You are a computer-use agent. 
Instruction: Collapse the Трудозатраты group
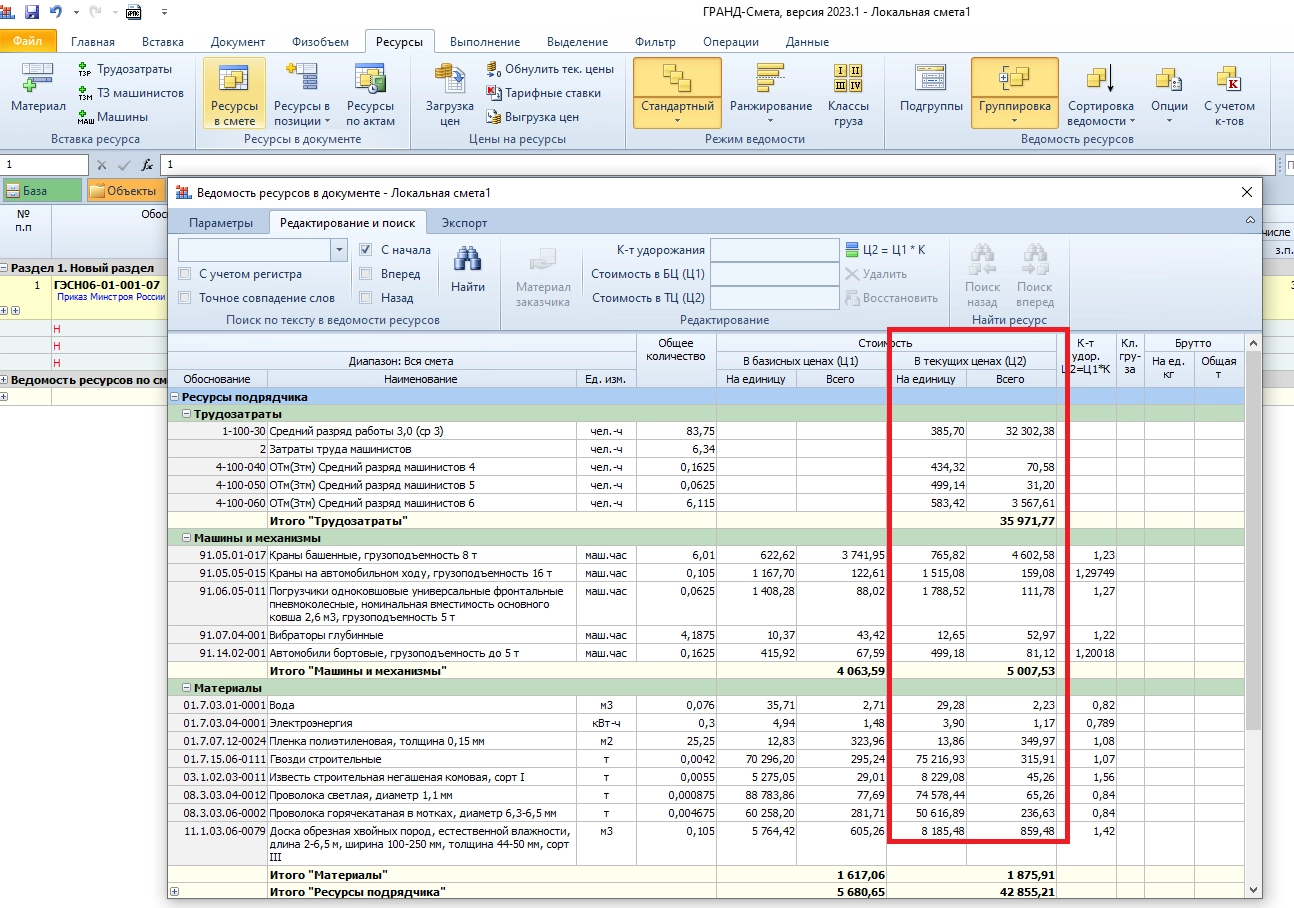coord(187,414)
